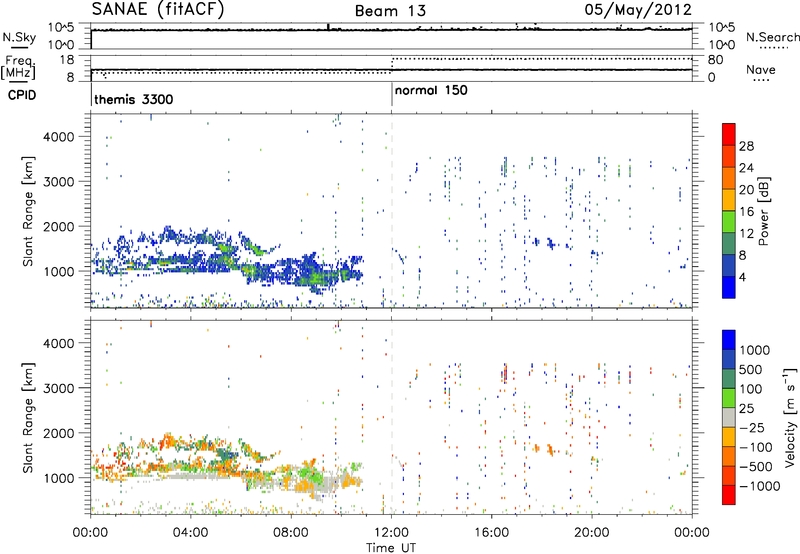Screen dimensions: 800x554
Task: Click the date '05/May/2012'
Action: (638, 9)
